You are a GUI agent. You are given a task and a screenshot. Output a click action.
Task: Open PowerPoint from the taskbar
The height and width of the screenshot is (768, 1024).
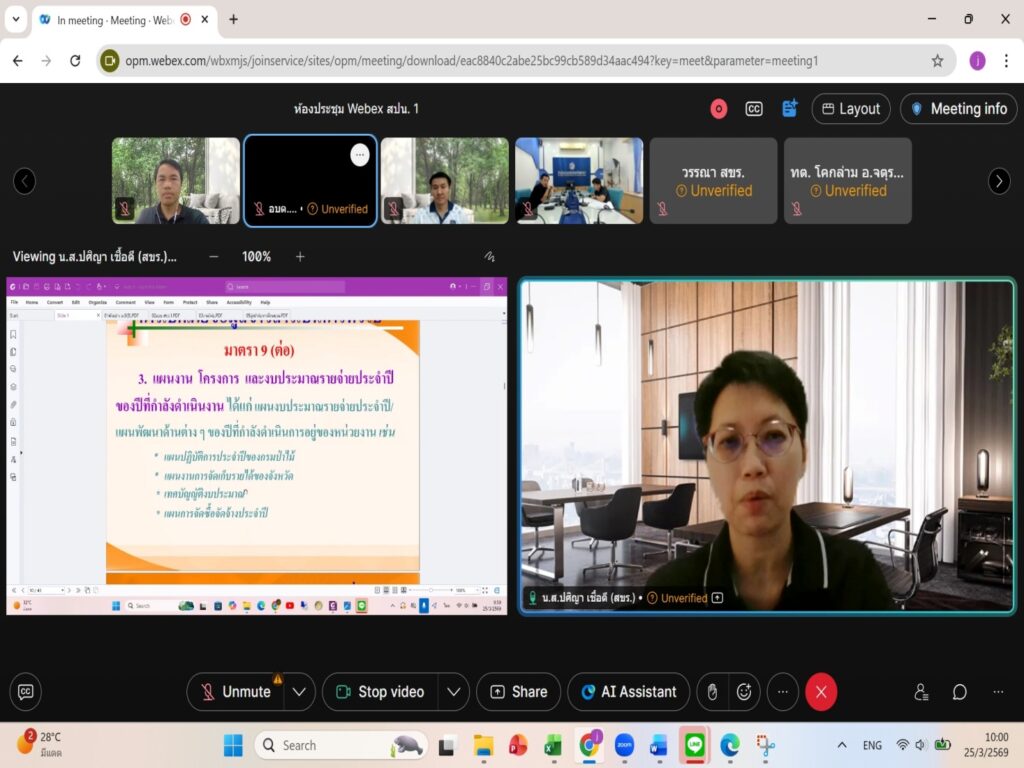click(518, 745)
